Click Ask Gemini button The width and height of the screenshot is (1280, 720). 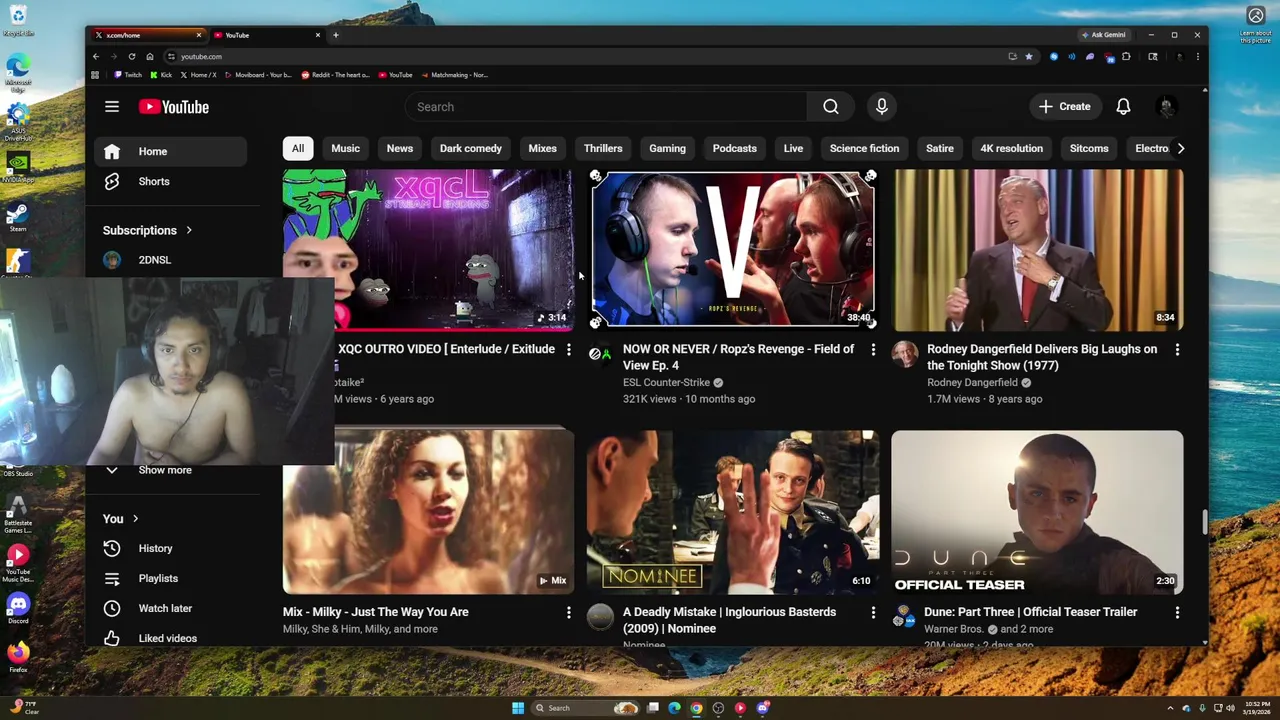point(1104,35)
